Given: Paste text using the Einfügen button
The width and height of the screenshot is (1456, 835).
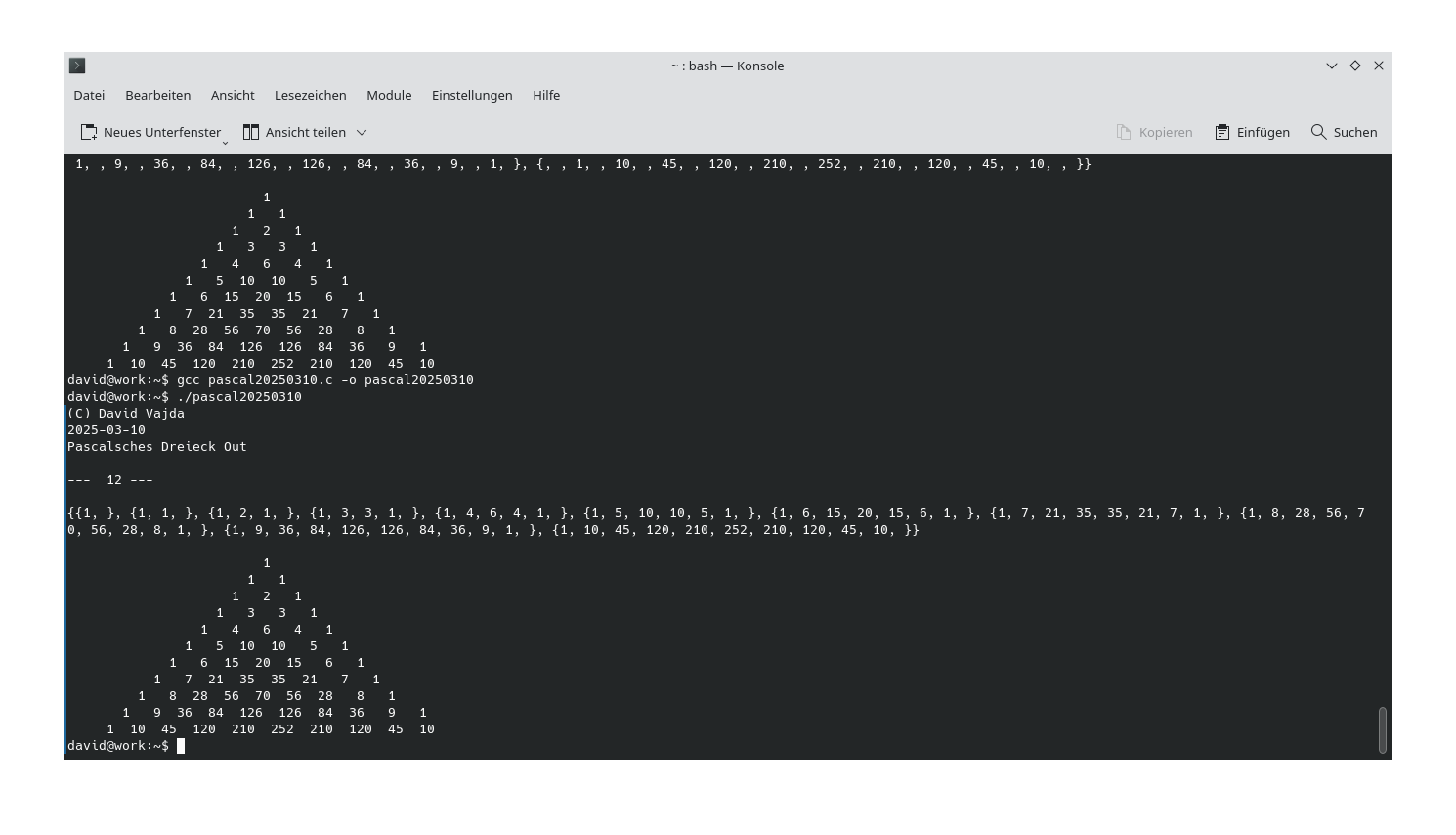Looking at the screenshot, I should pos(1253,131).
